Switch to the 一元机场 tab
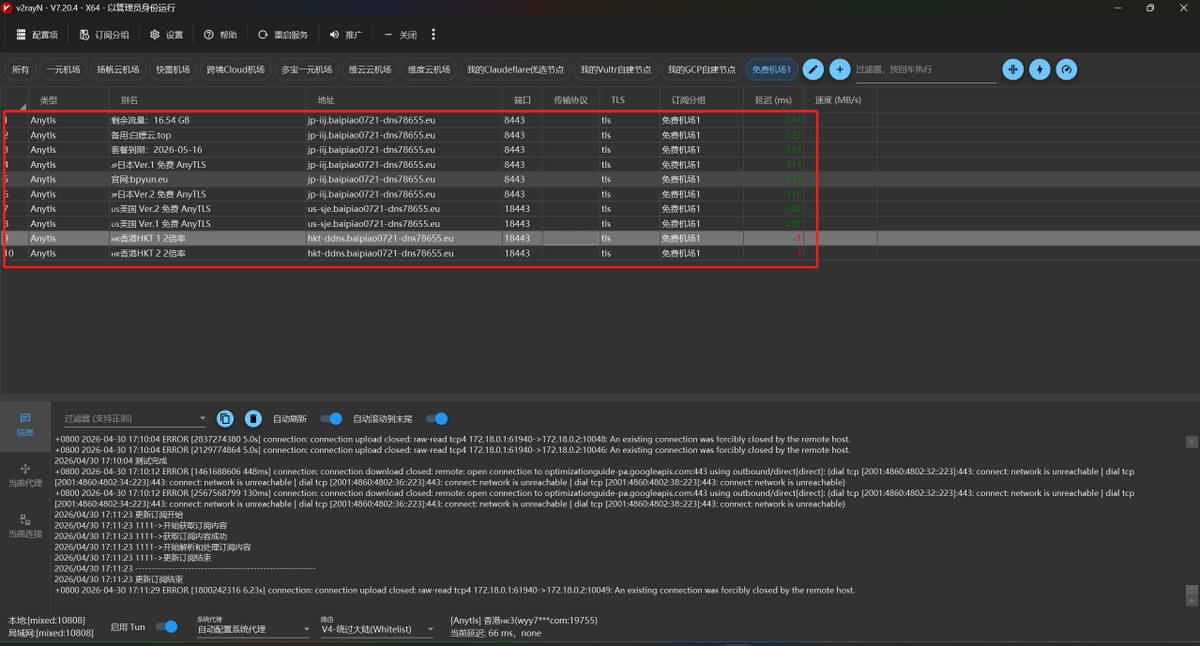Viewport: 1200px width, 646px height. [x=62, y=69]
